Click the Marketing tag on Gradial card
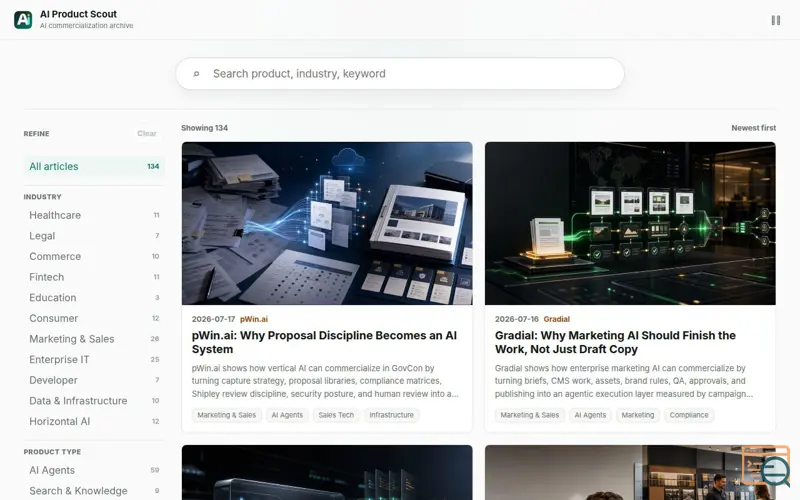800x500 pixels. point(638,415)
